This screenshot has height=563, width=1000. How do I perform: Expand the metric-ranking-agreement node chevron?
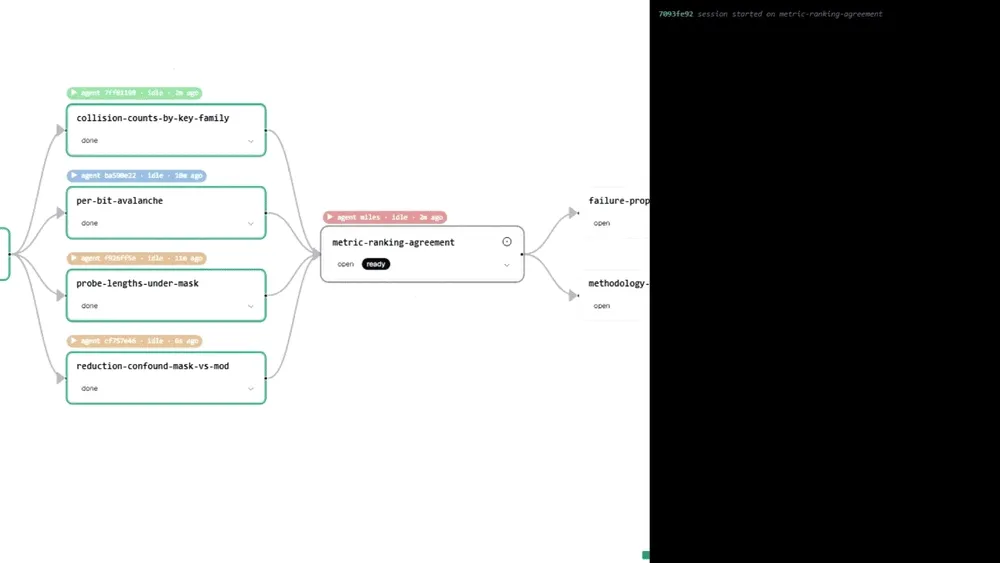(507, 265)
